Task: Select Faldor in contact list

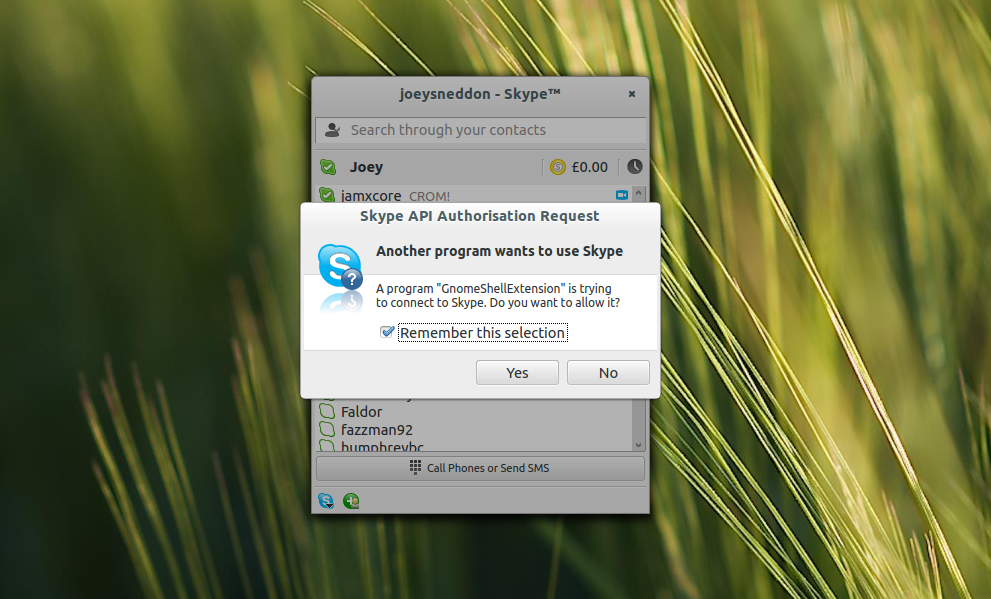Action: click(x=473, y=412)
